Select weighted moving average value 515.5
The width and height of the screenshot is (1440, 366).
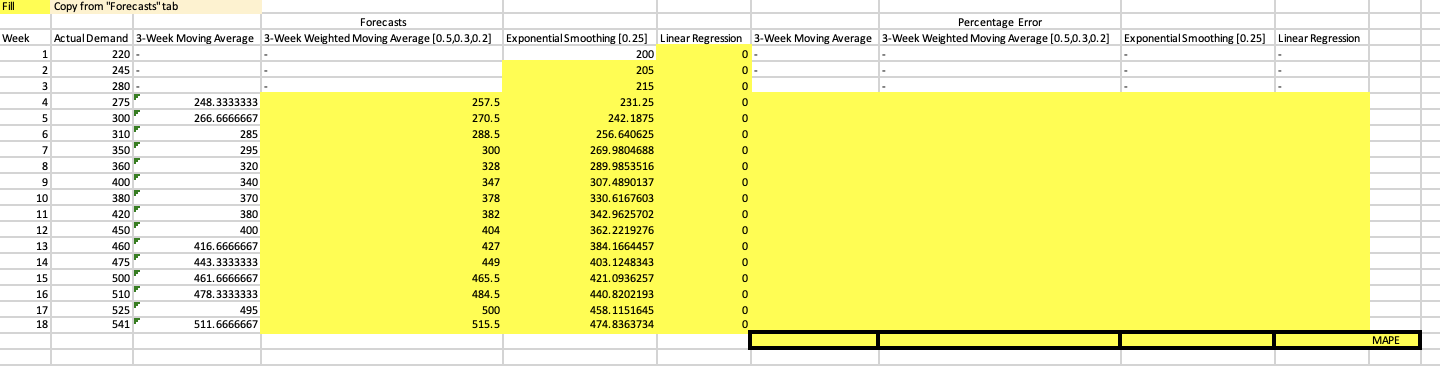382,325
